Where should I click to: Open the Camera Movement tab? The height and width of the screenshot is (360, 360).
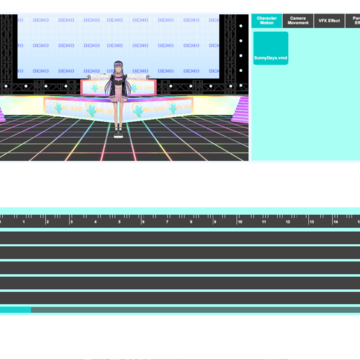click(298, 21)
